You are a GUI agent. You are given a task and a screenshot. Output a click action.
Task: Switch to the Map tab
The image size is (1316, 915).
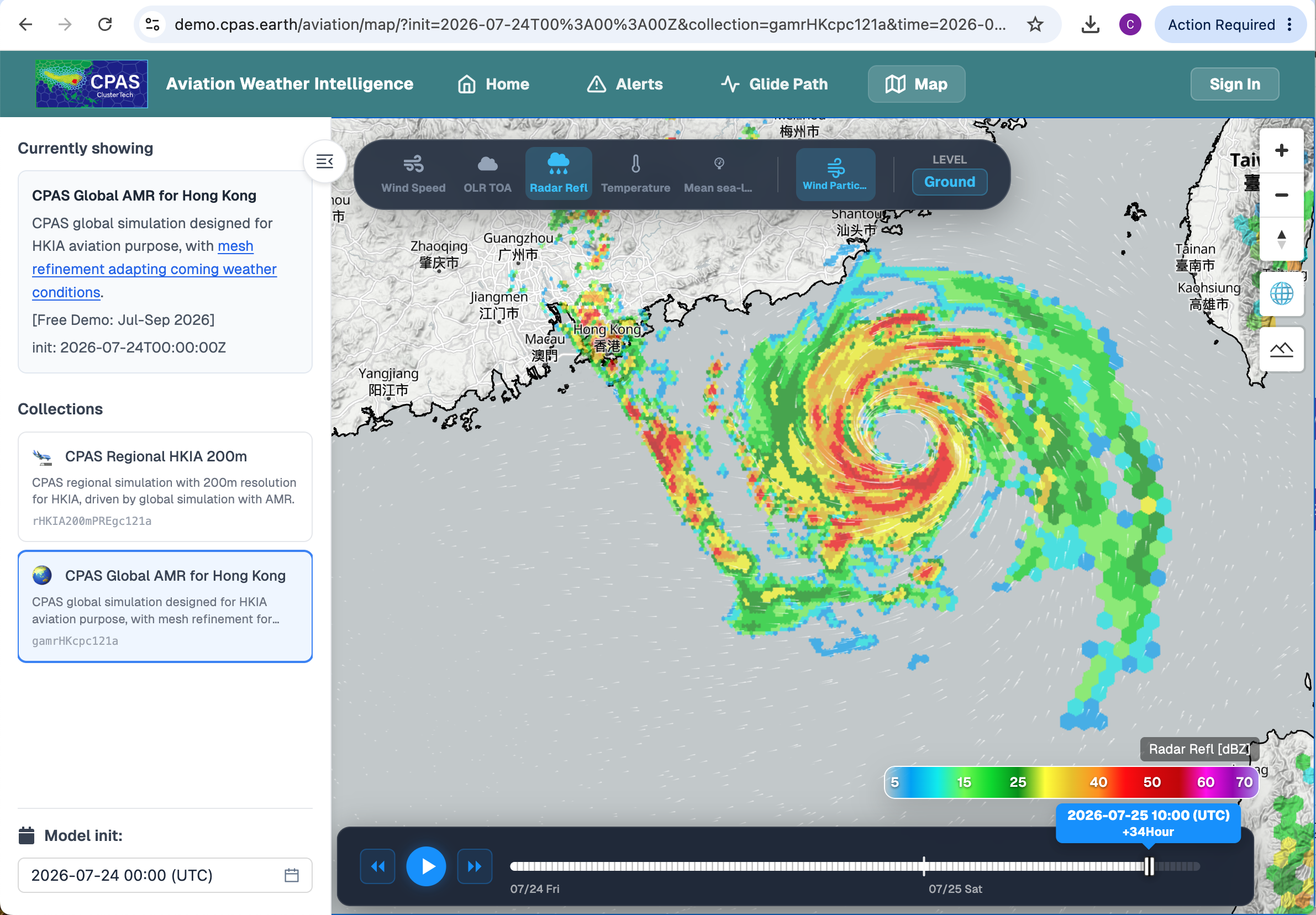916,85
